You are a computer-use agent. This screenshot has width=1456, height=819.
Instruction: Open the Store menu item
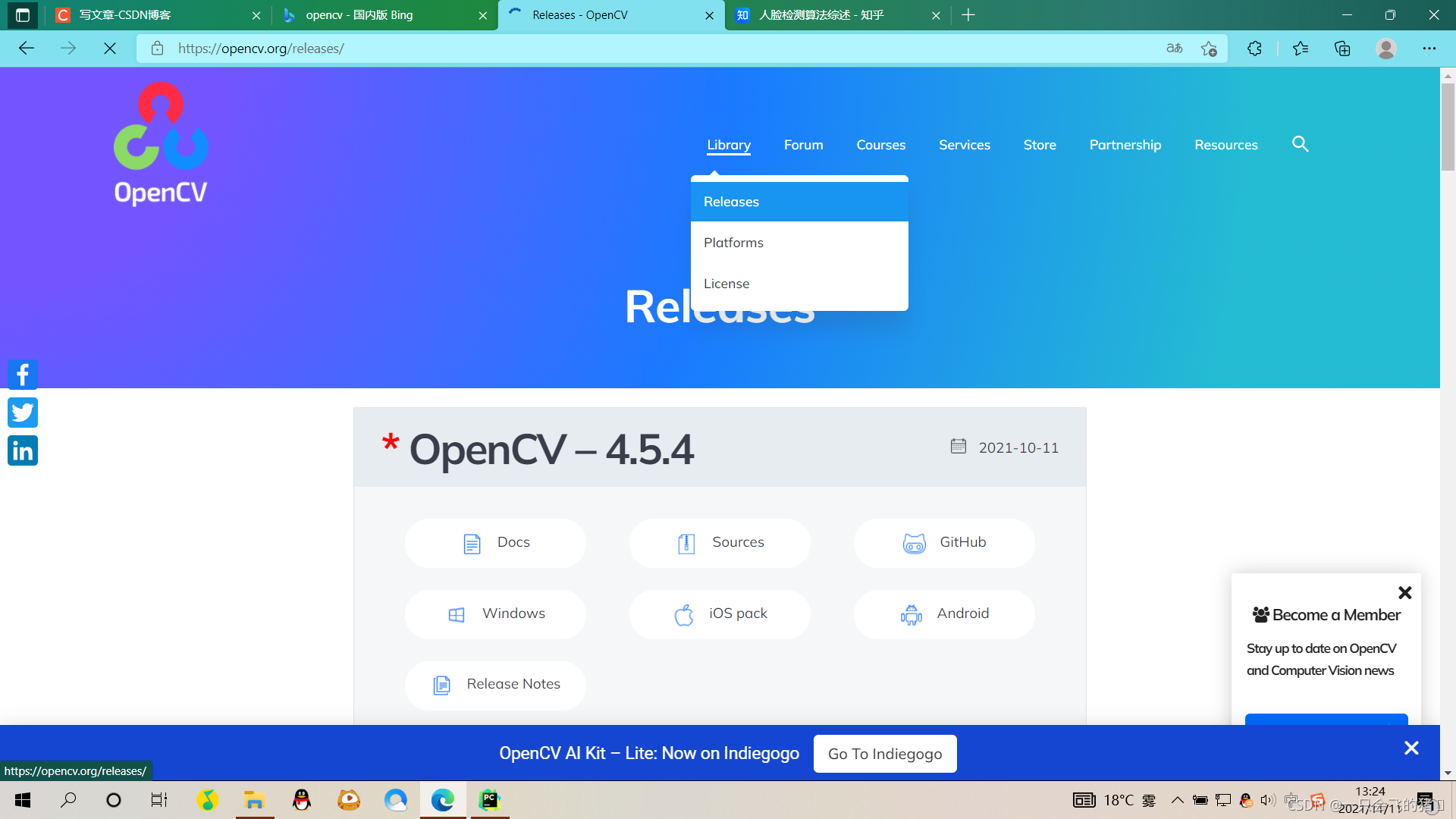pos(1040,145)
